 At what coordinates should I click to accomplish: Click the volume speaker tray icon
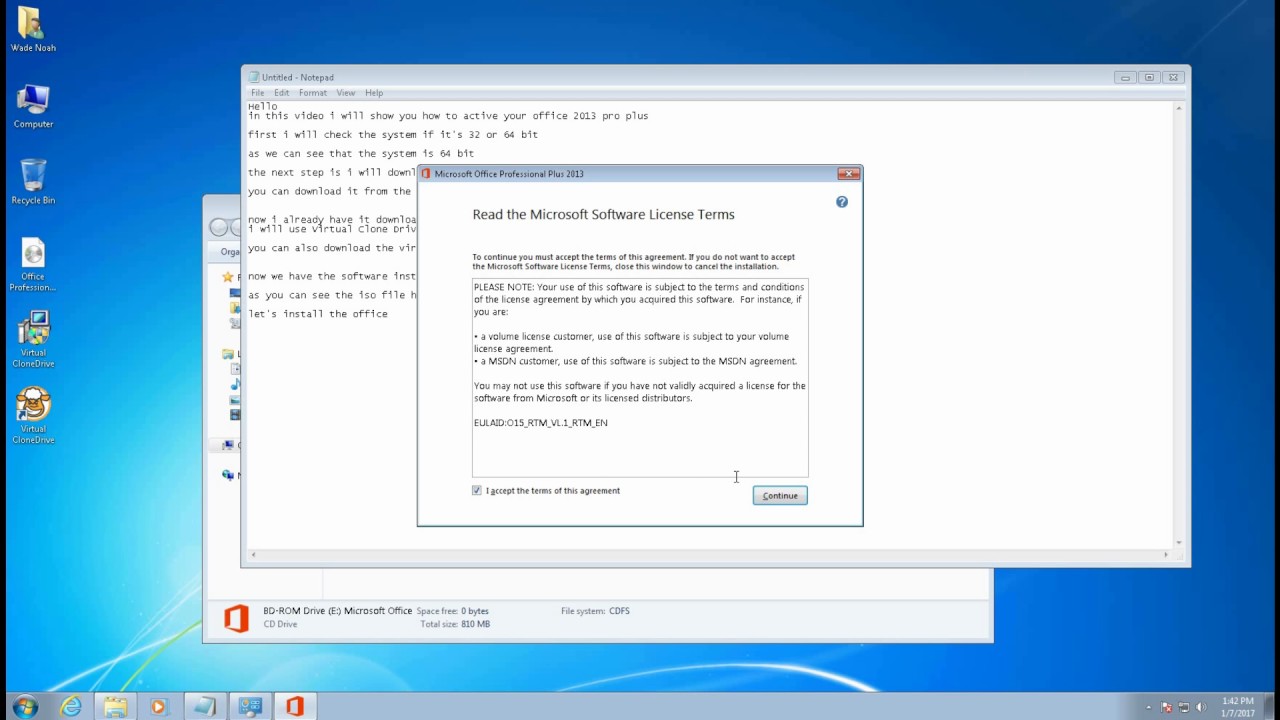pos(1201,707)
